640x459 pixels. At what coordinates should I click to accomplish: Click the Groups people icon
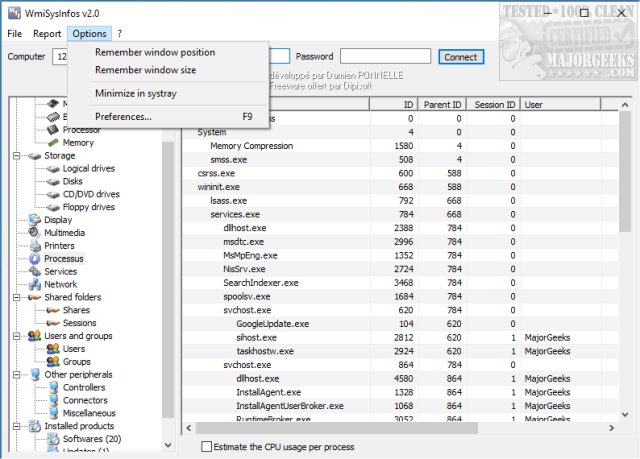point(53,361)
